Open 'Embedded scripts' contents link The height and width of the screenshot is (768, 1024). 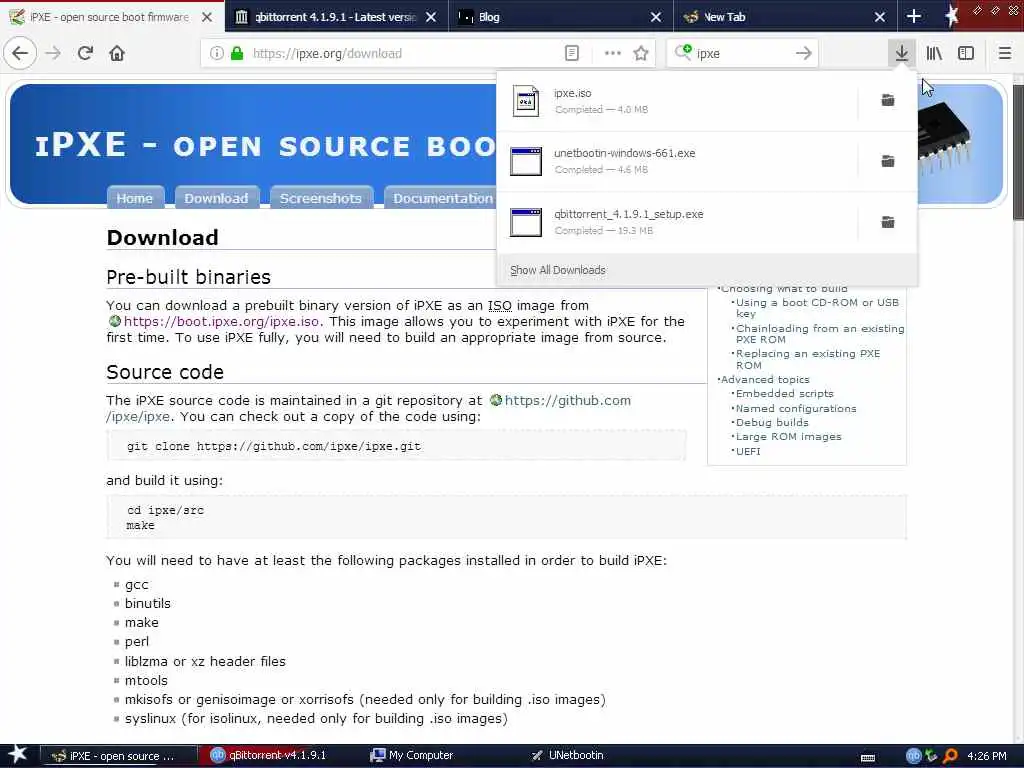[784, 394]
